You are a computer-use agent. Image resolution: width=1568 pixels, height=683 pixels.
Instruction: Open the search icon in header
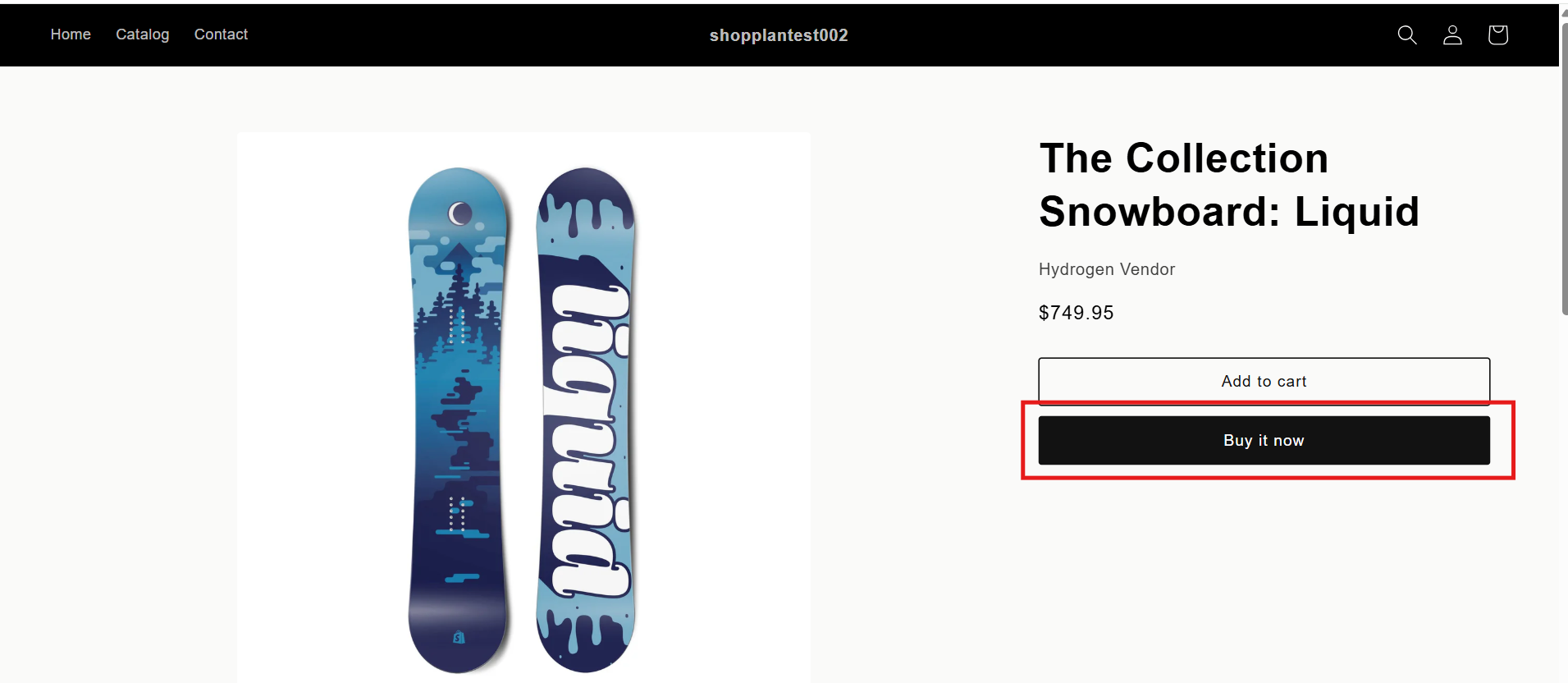[x=1407, y=34]
